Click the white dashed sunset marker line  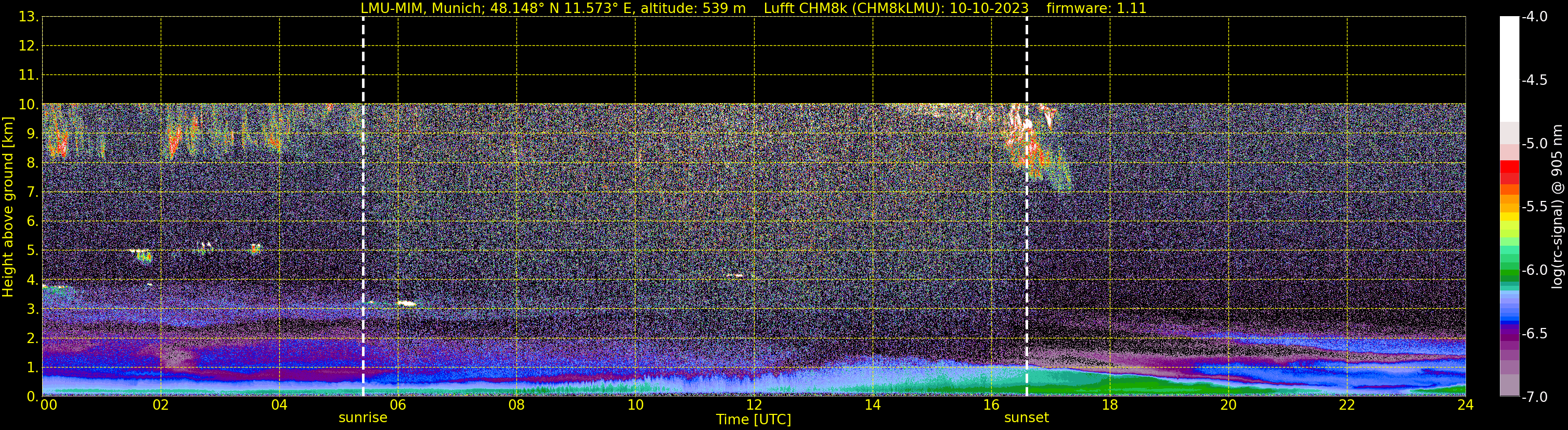pyautogui.click(x=1027, y=207)
